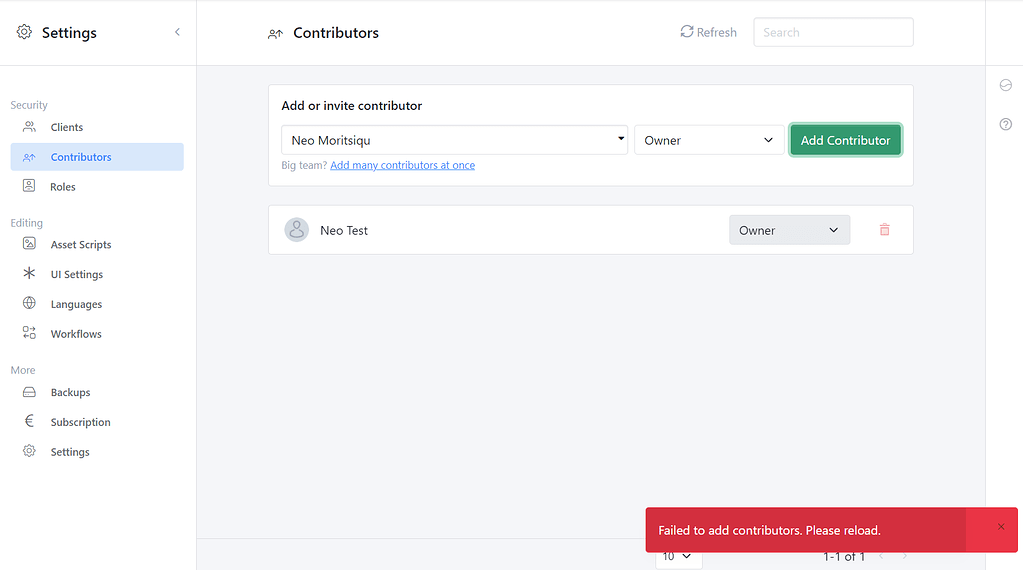Select Contributors in the sidebar

97,157
